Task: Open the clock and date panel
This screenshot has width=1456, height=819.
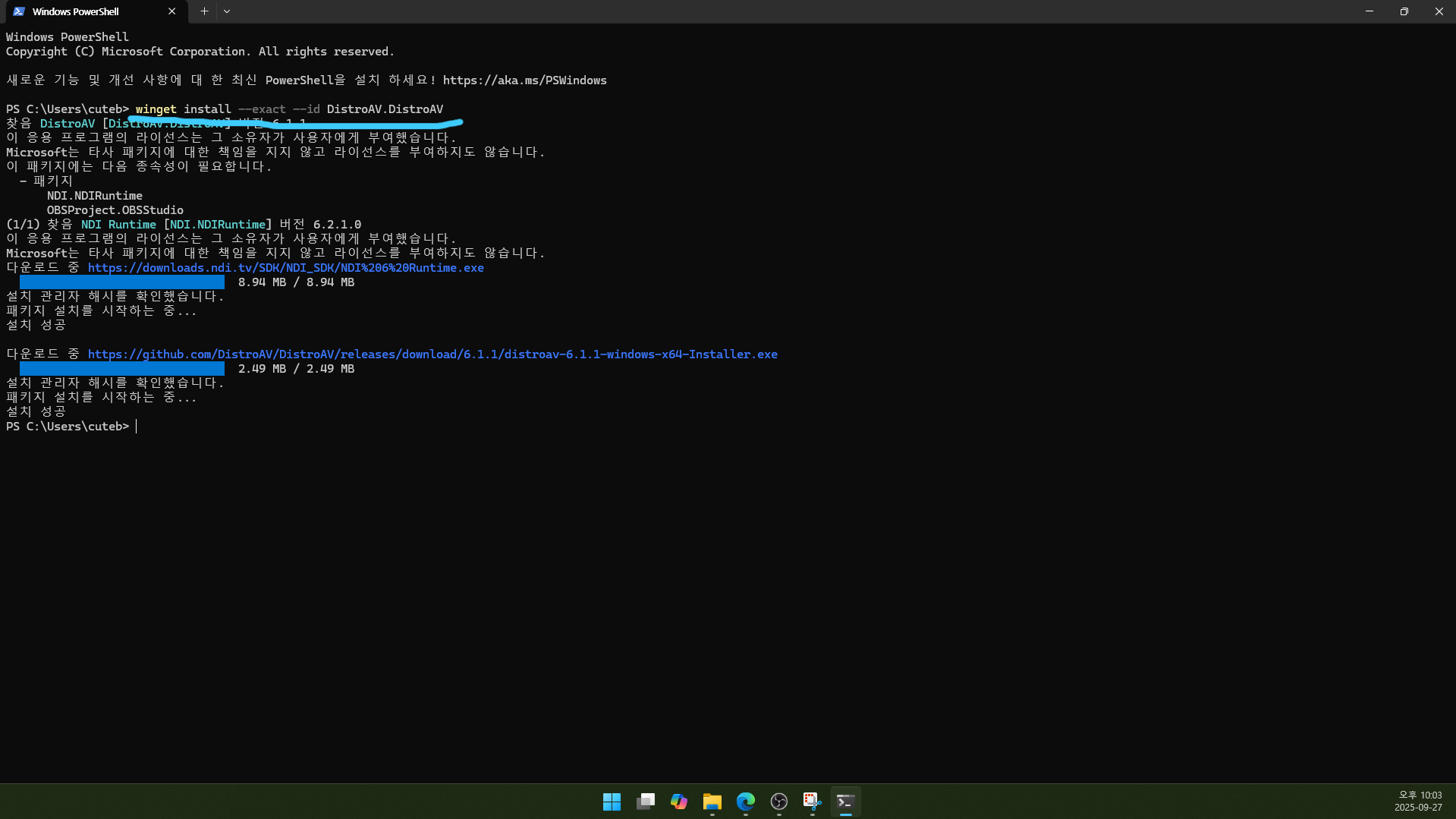Action: coord(1417,801)
